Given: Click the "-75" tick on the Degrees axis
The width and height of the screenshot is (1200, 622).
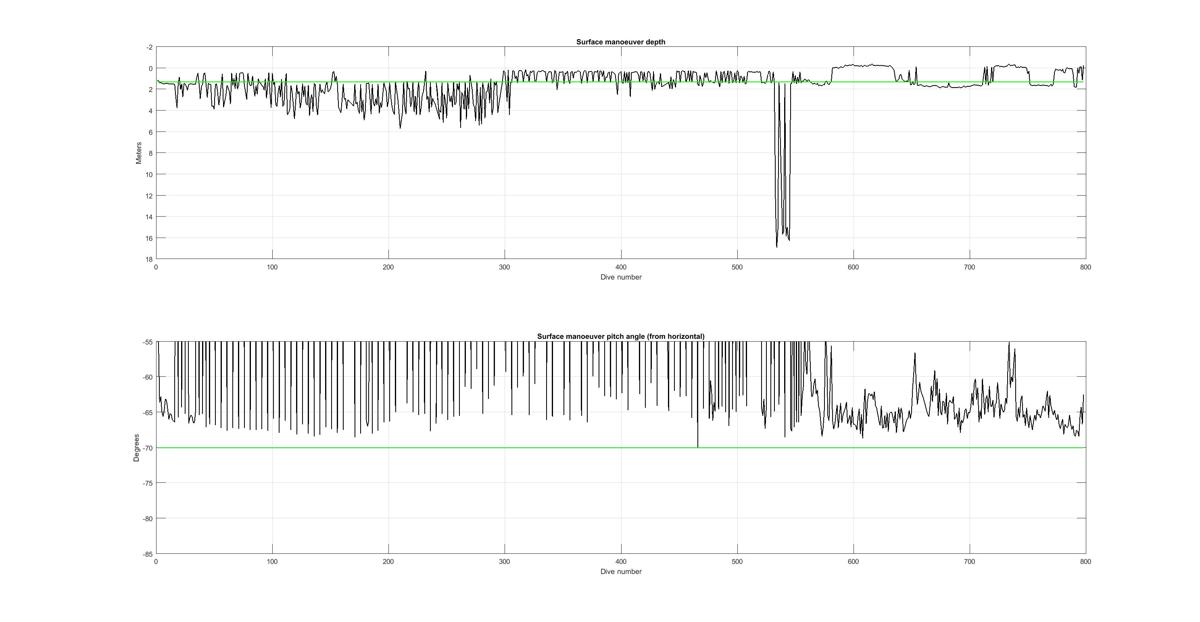Looking at the screenshot, I should point(148,483).
